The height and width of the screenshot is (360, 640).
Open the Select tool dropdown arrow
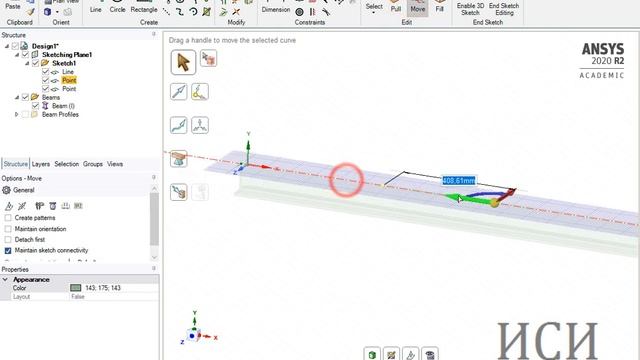tap(374, 13)
